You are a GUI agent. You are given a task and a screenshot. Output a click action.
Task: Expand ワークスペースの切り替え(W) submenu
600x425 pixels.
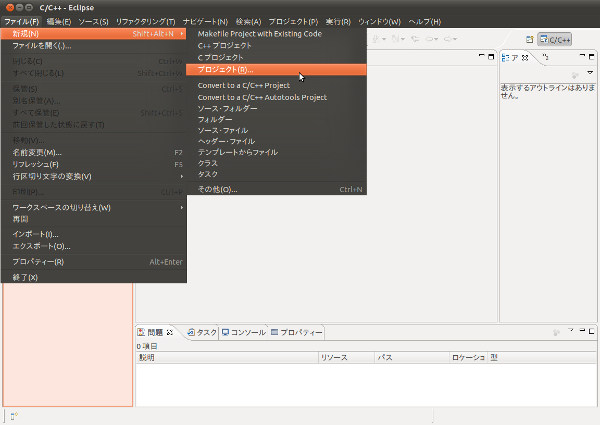(x=93, y=208)
